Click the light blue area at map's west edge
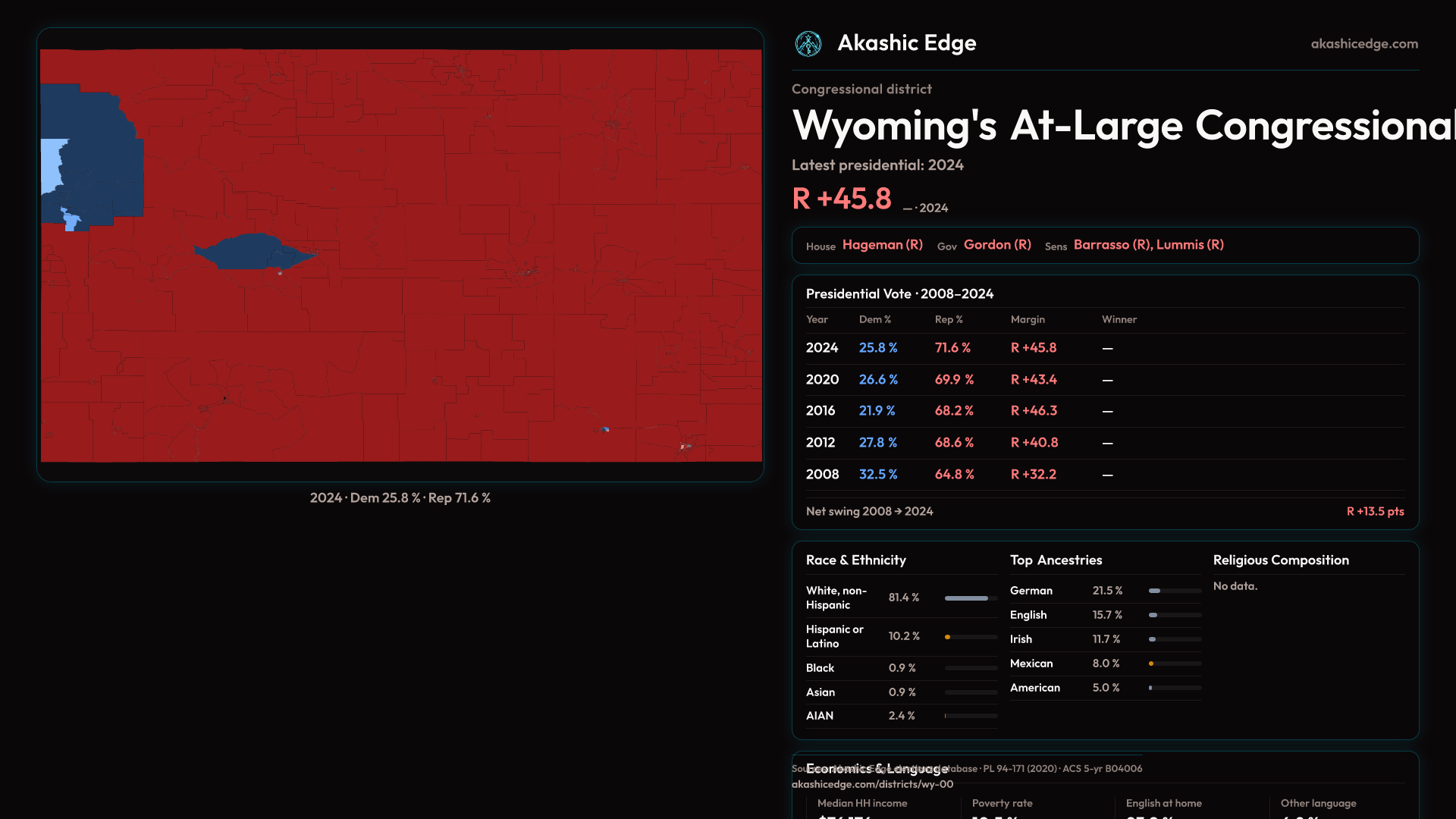 click(x=51, y=163)
